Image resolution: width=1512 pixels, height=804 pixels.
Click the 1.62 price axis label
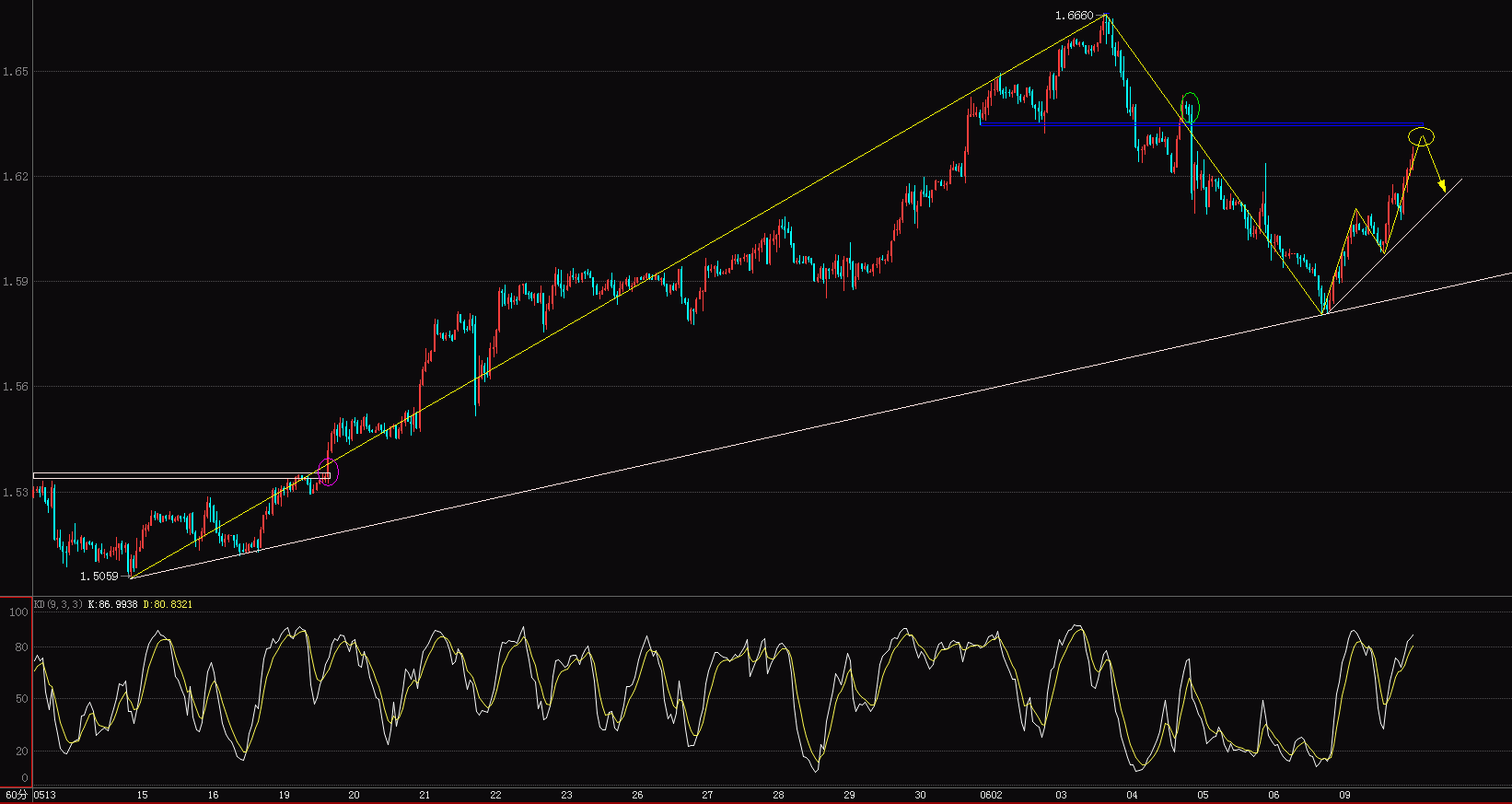tap(15, 176)
